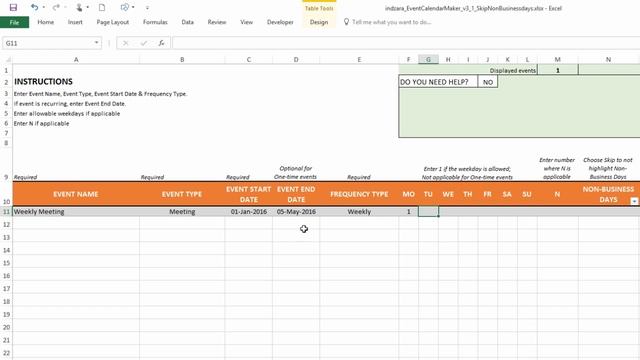Click the Undo arrow icon

[34, 7]
